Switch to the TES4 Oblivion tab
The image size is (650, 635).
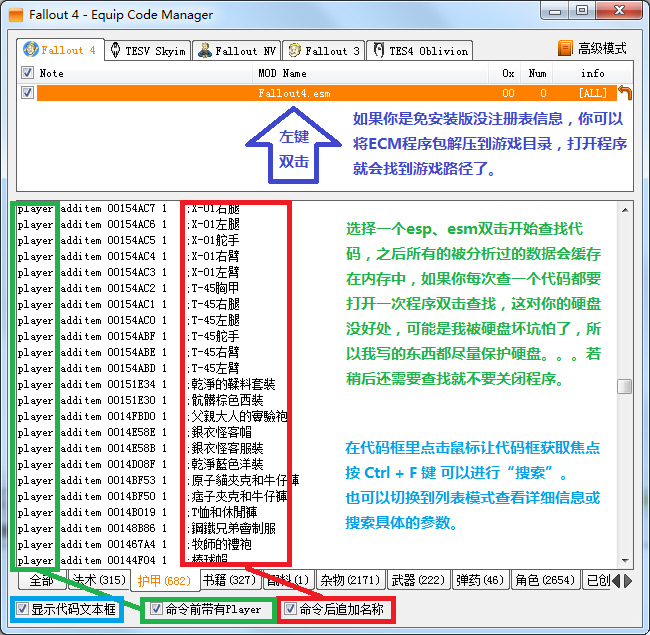420,51
